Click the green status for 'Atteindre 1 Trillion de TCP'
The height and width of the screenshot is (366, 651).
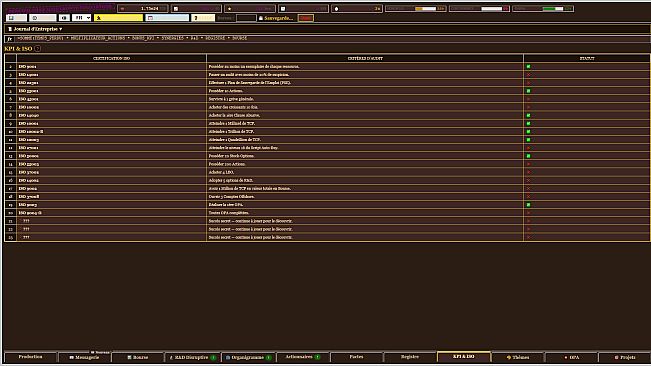(x=529, y=132)
